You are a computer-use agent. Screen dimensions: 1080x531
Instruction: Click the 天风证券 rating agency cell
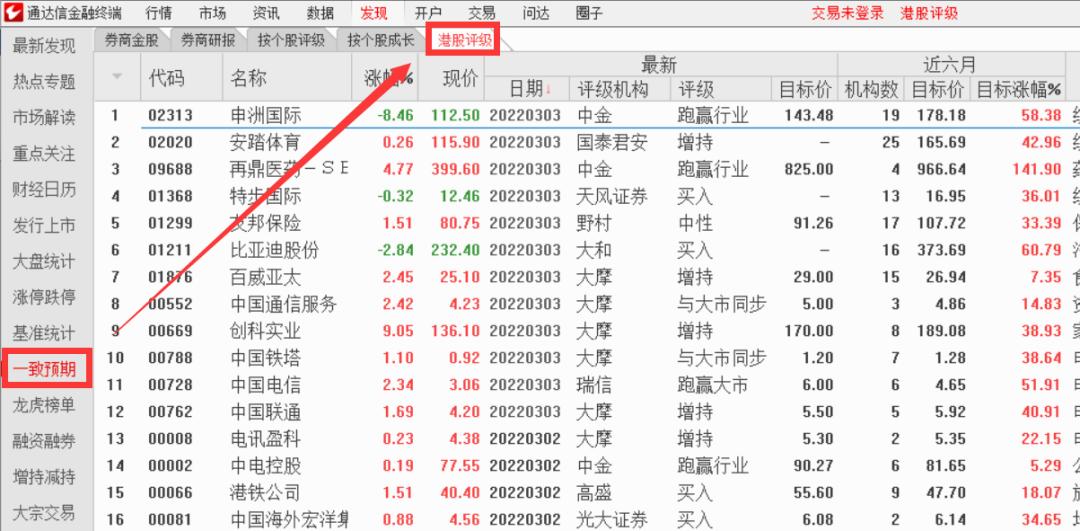tap(612, 196)
